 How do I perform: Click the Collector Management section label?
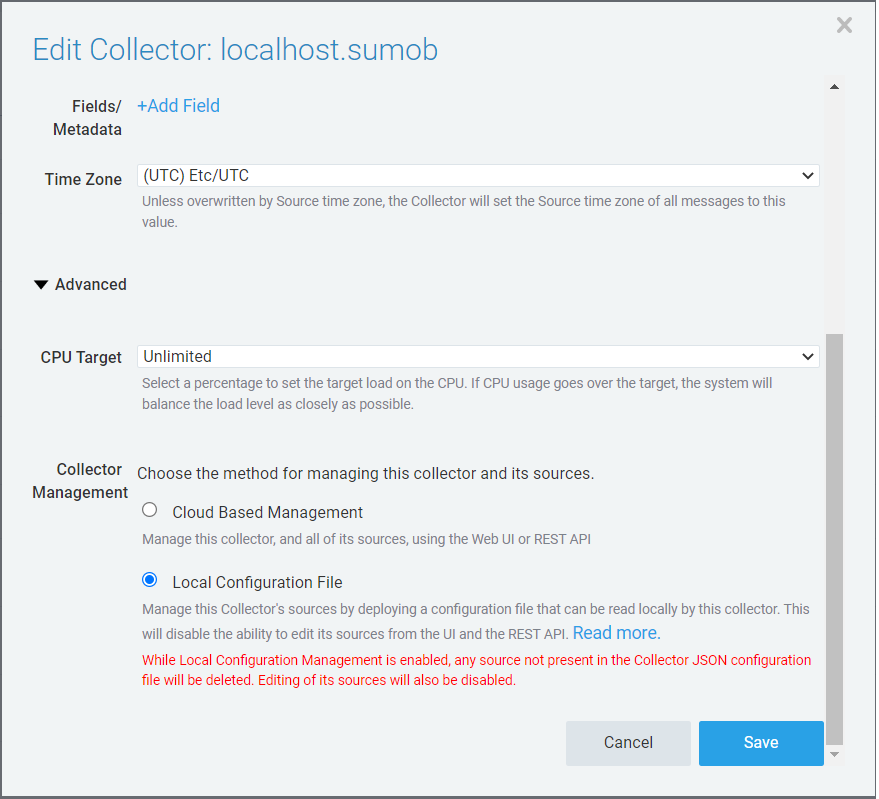[x=80, y=480]
